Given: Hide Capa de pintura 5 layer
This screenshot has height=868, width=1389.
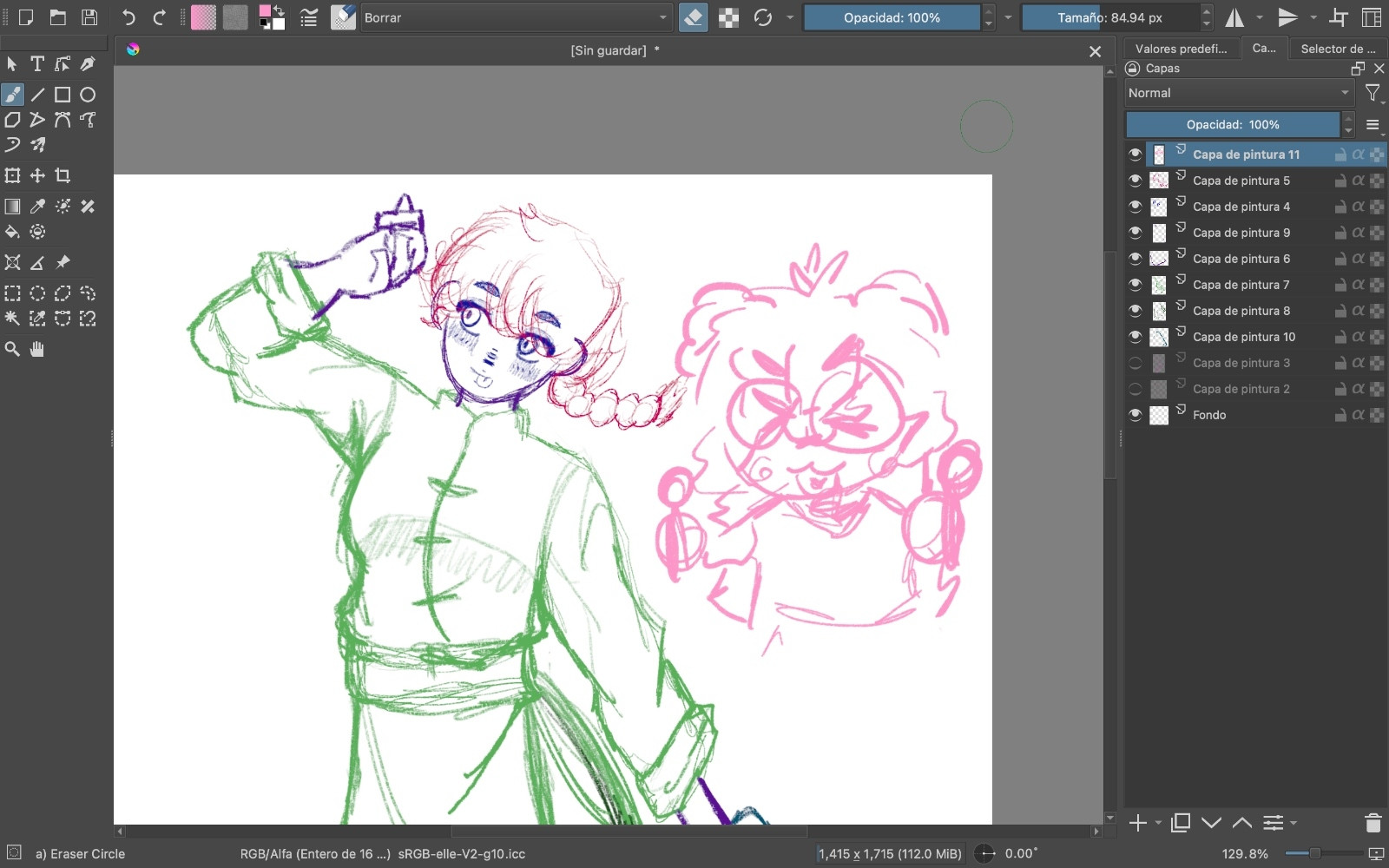Looking at the screenshot, I should click(x=1135, y=181).
